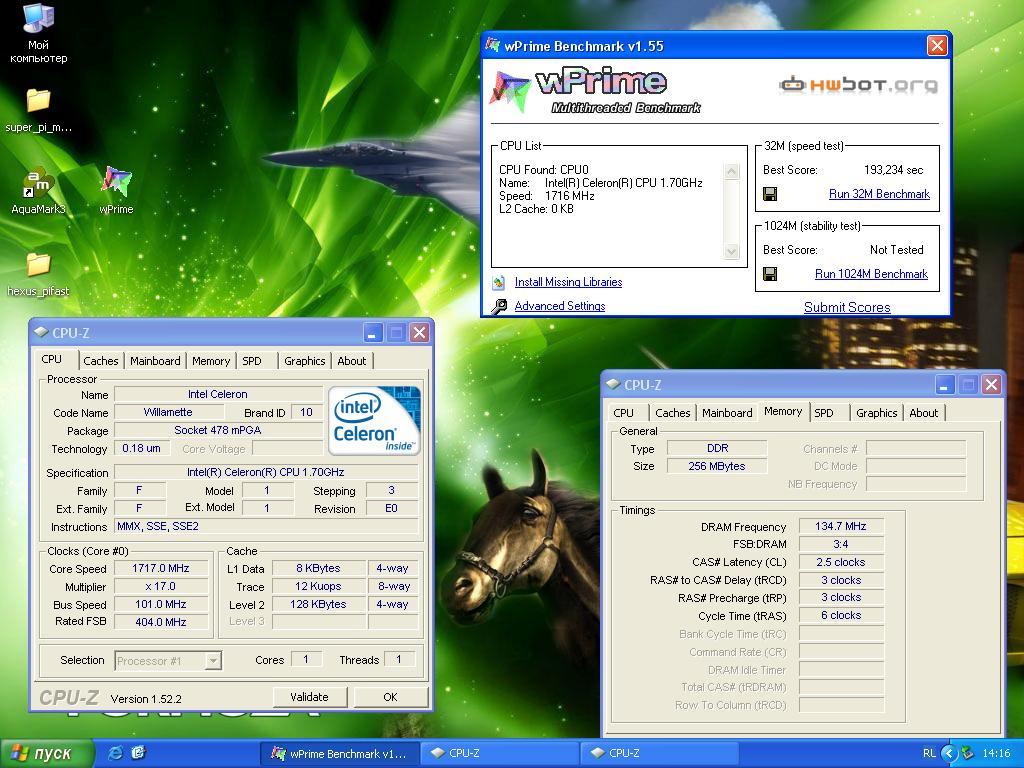Run 32M Benchmark link in wPrime
The width and height of the screenshot is (1024, 768).
click(879, 194)
